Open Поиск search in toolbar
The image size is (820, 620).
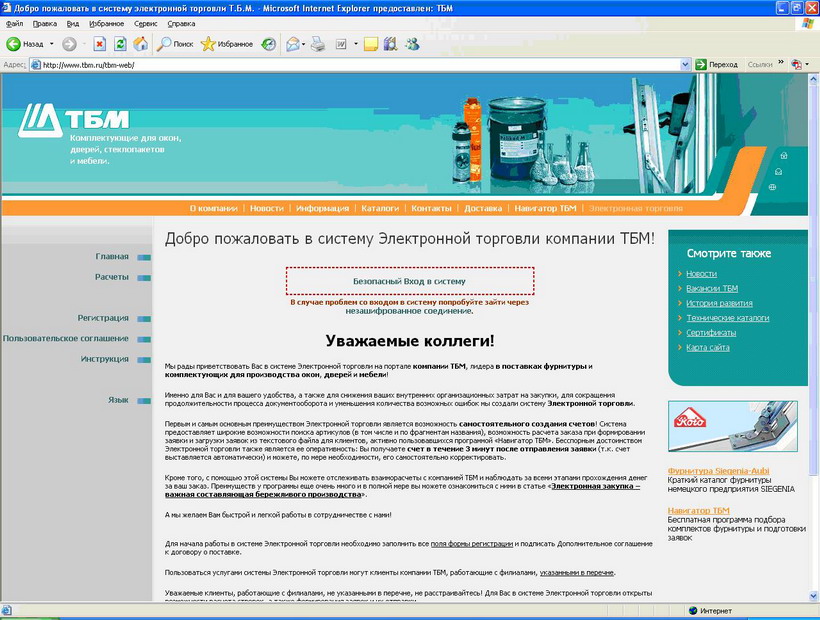click(x=176, y=44)
